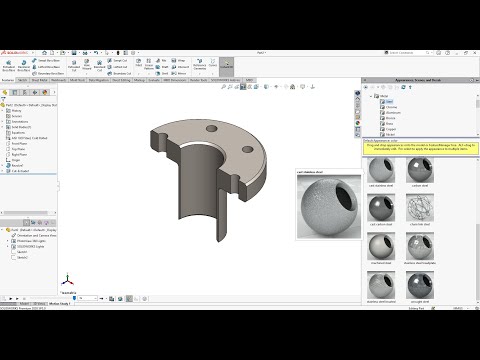Viewport: 480px width, 360px height.
Task: Switch to the Sheet Metal tab
Action: click(39, 80)
